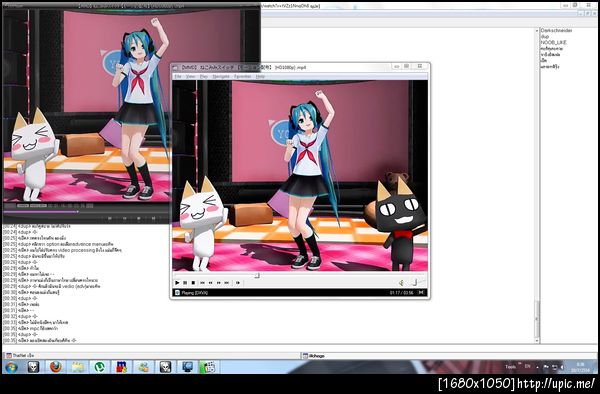This screenshot has width=600, height=394.
Task: Click the second skull icon on taskbar
Action: tap(166, 367)
